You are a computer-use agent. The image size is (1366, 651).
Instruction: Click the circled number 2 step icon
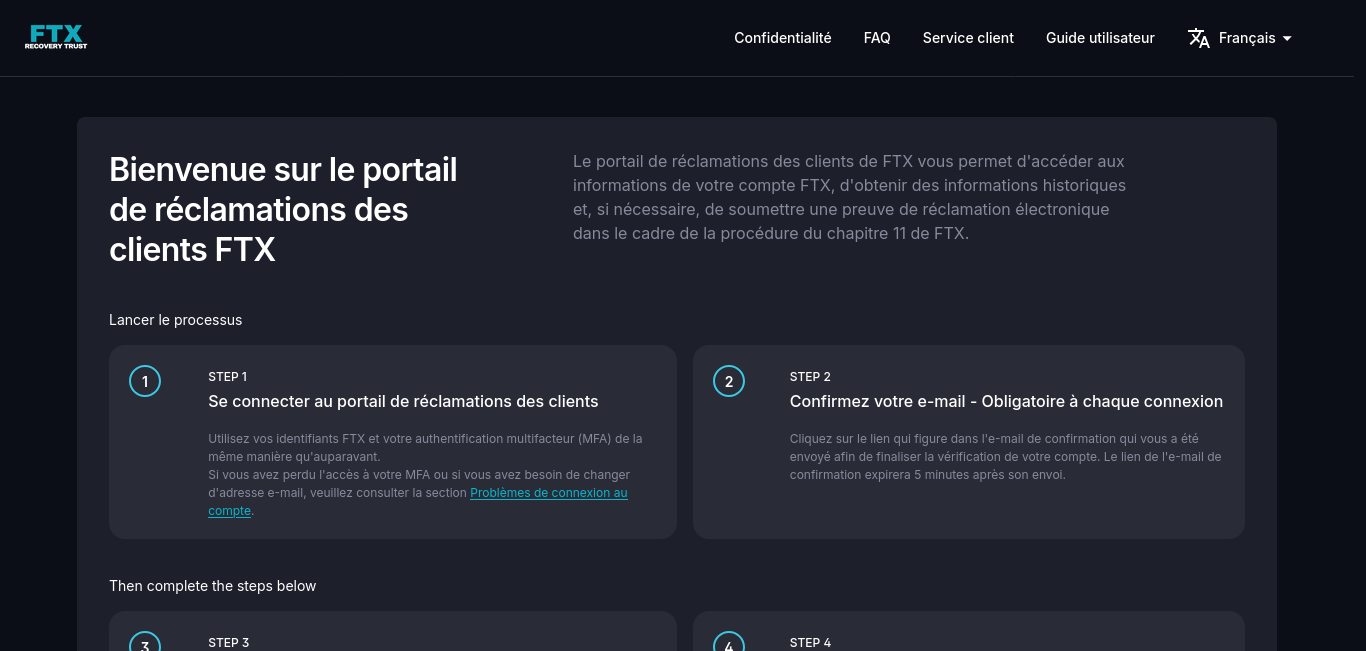coord(729,381)
